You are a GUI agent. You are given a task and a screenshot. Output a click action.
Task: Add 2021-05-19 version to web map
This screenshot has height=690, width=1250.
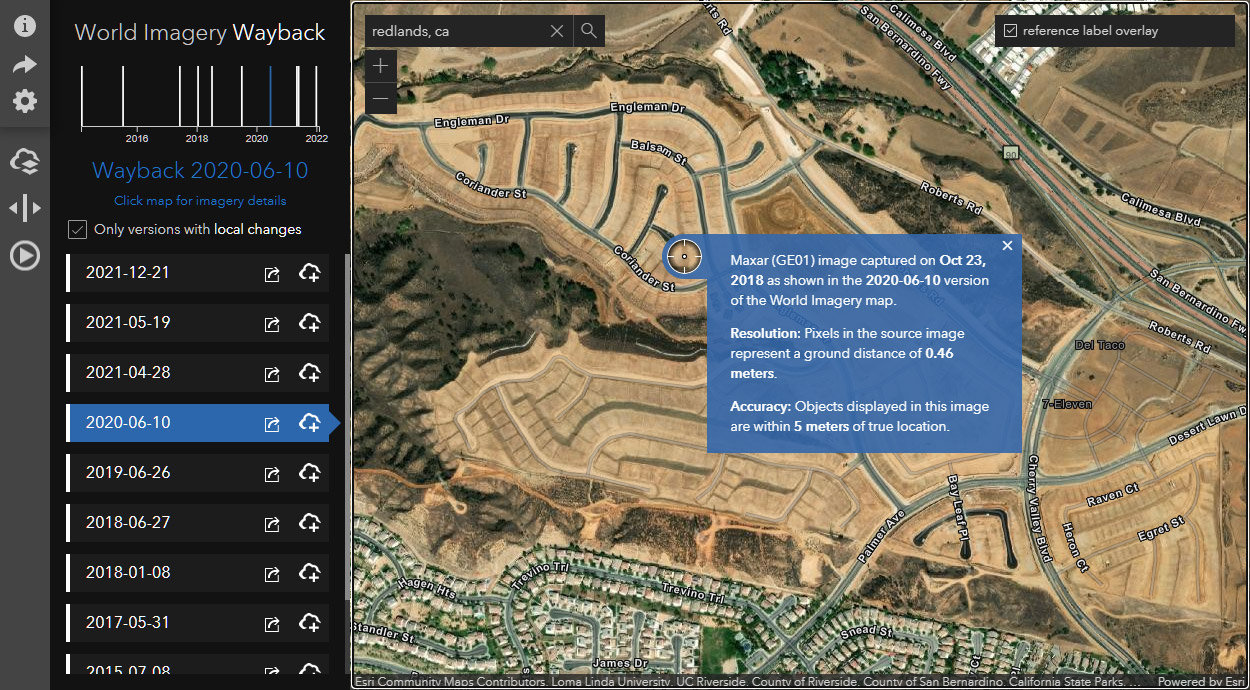tap(310, 323)
